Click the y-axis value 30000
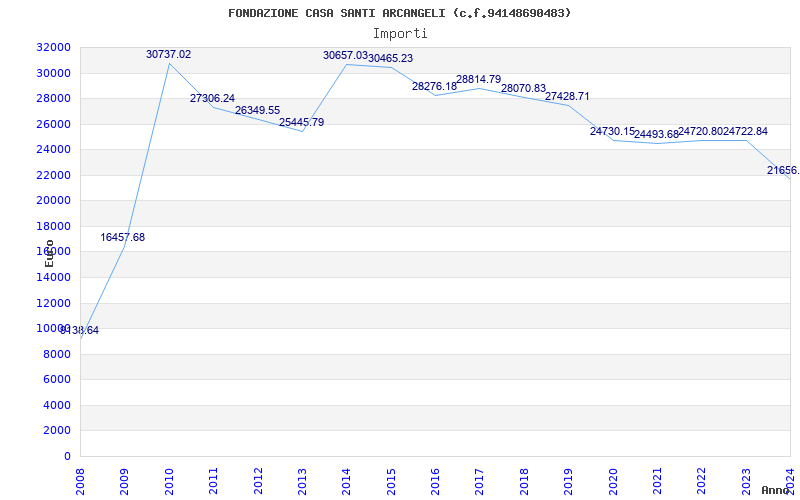This screenshot has height=500, width=800. pos(54,73)
